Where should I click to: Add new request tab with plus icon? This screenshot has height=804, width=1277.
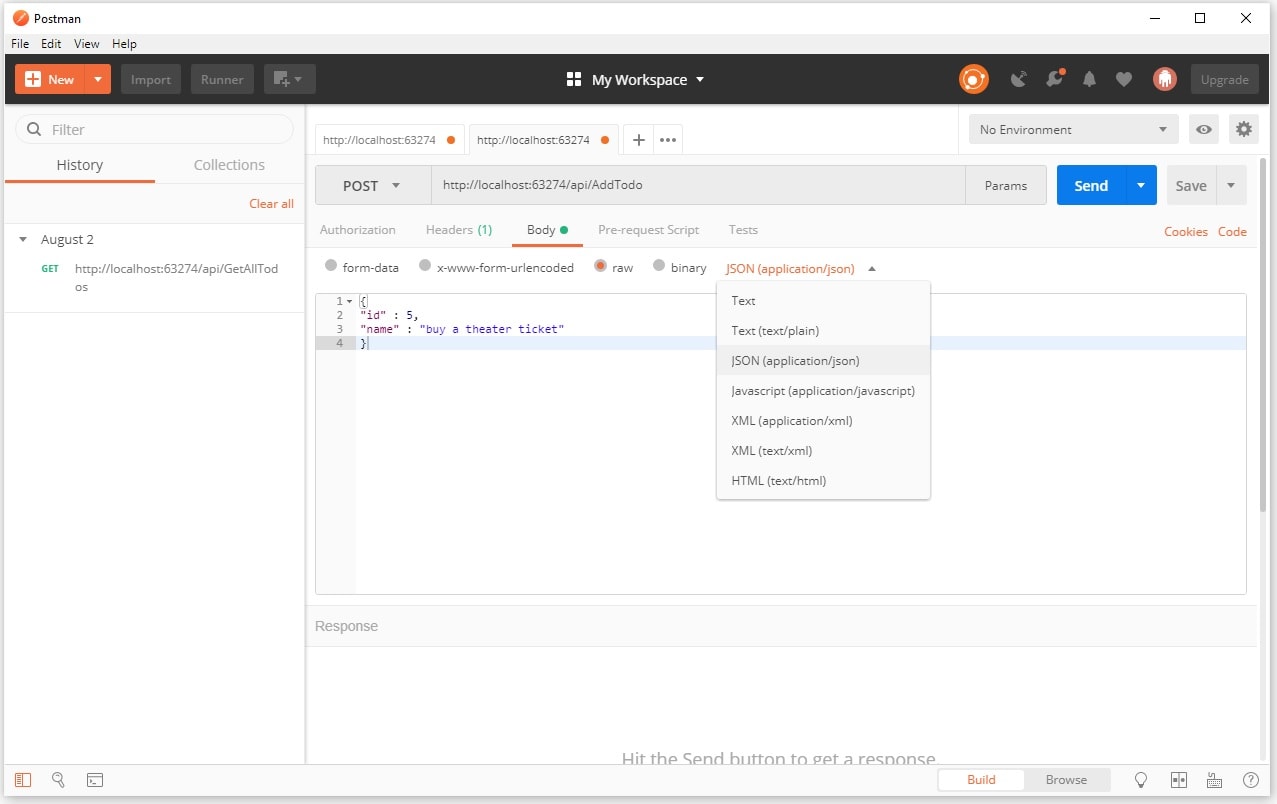[x=638, y=140]
